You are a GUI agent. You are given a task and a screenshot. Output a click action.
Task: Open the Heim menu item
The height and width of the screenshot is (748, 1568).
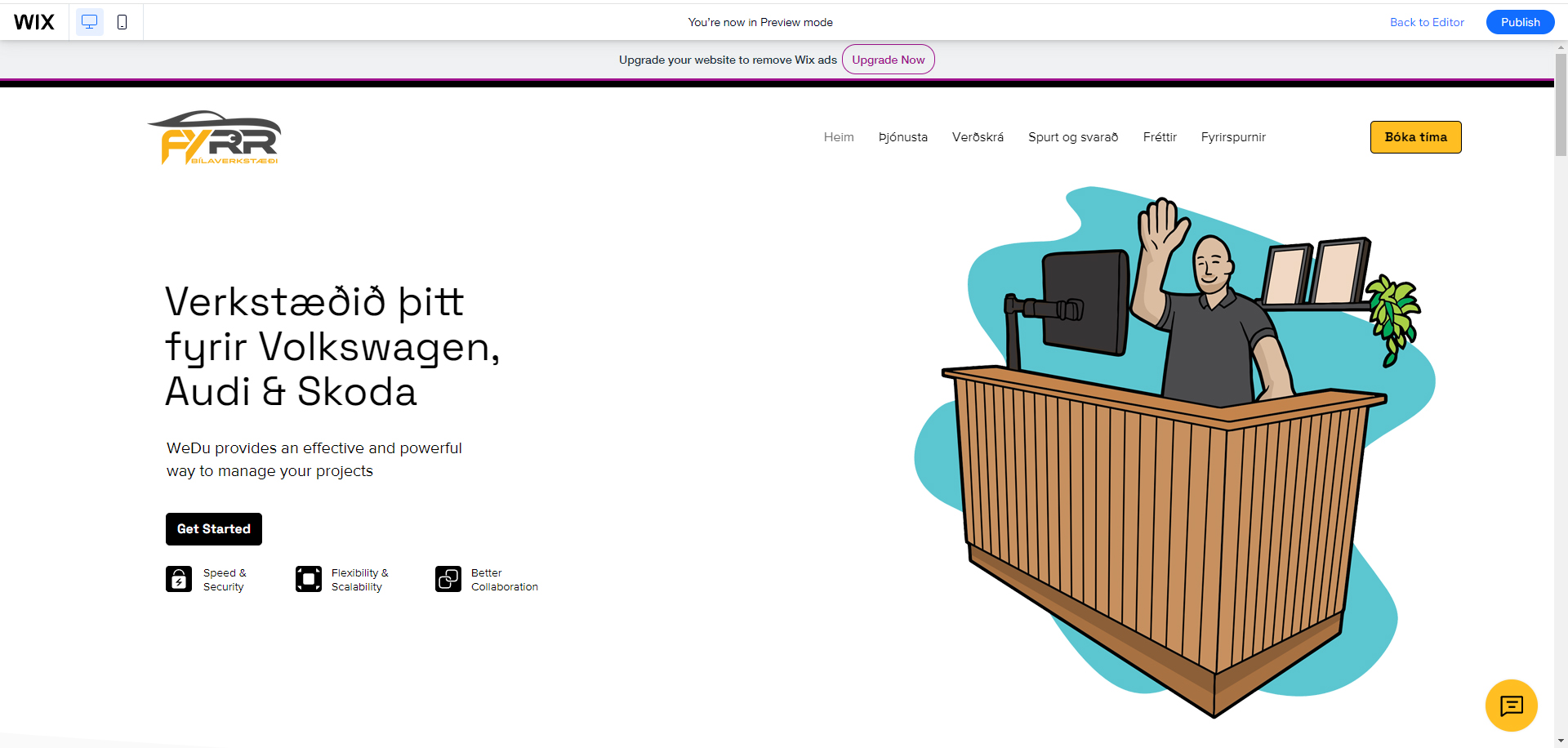[839, 137]
